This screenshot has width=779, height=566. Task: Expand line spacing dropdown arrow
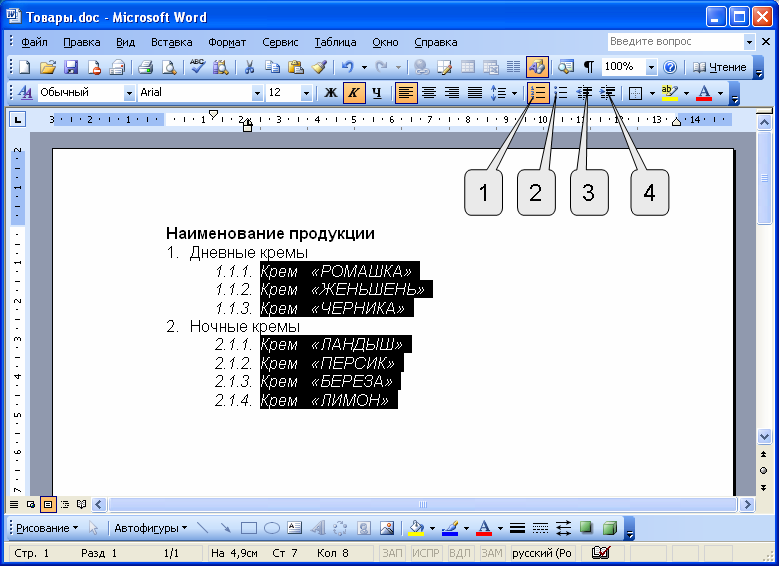[x=514, y=93]
